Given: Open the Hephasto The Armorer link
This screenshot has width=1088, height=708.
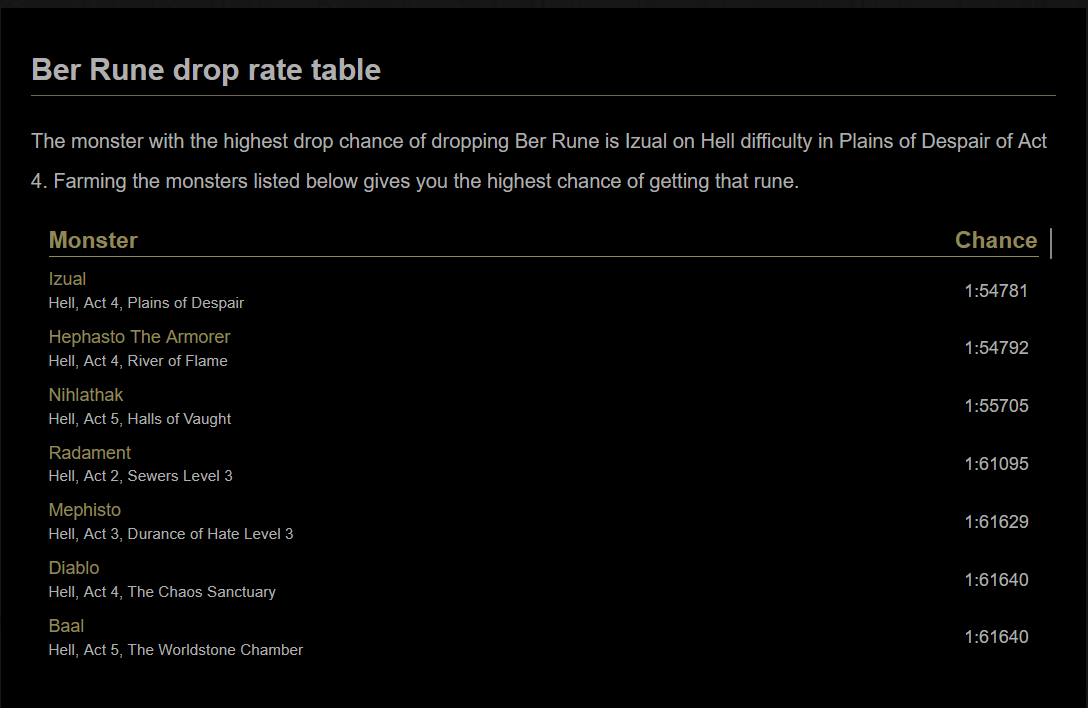Looking at the screenshot, I should pos(139,337).
